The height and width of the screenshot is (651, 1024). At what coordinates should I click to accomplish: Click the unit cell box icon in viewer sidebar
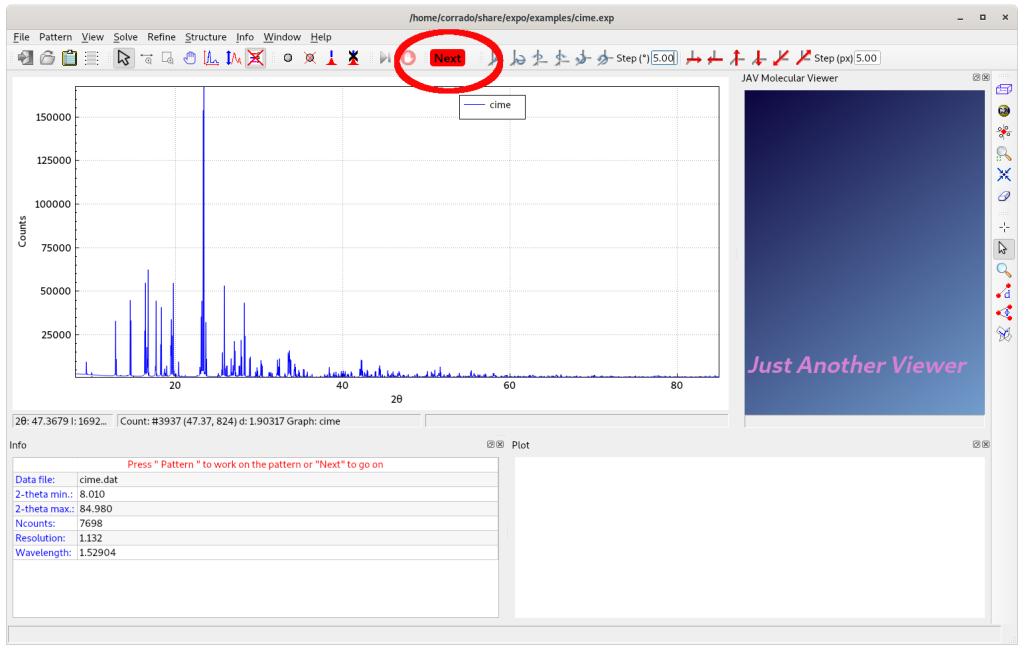[1004, 89]
